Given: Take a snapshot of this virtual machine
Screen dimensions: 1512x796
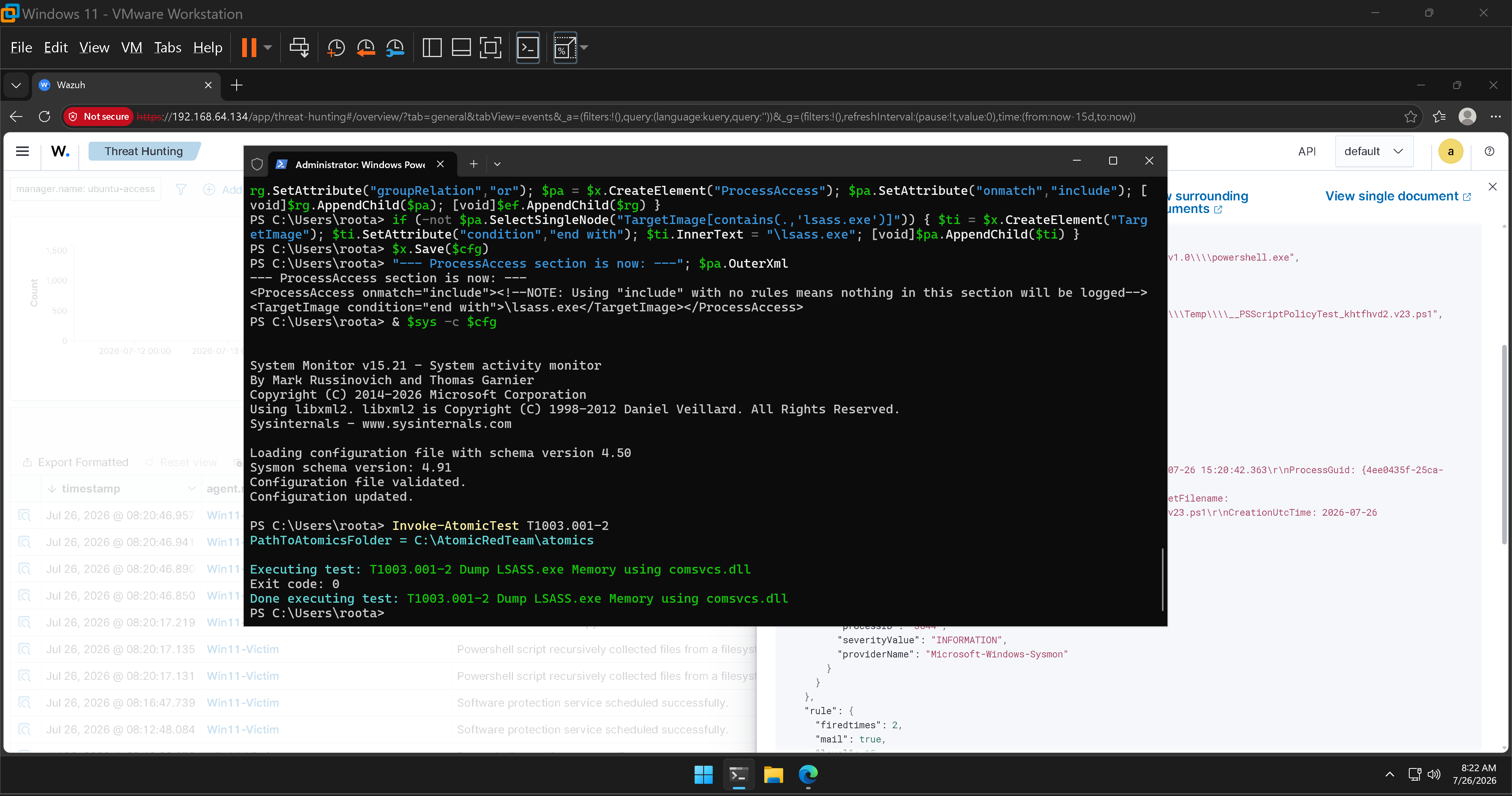Looking at the screenshot, I should point(336,48).
